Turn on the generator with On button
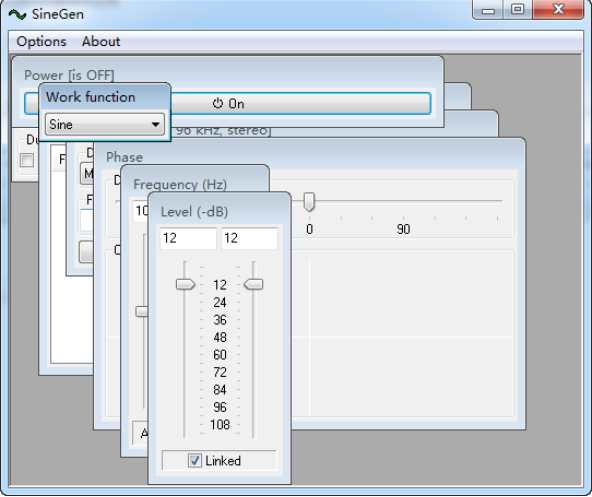The height and width of the screenshot is (497, 592). pos(300,103)
